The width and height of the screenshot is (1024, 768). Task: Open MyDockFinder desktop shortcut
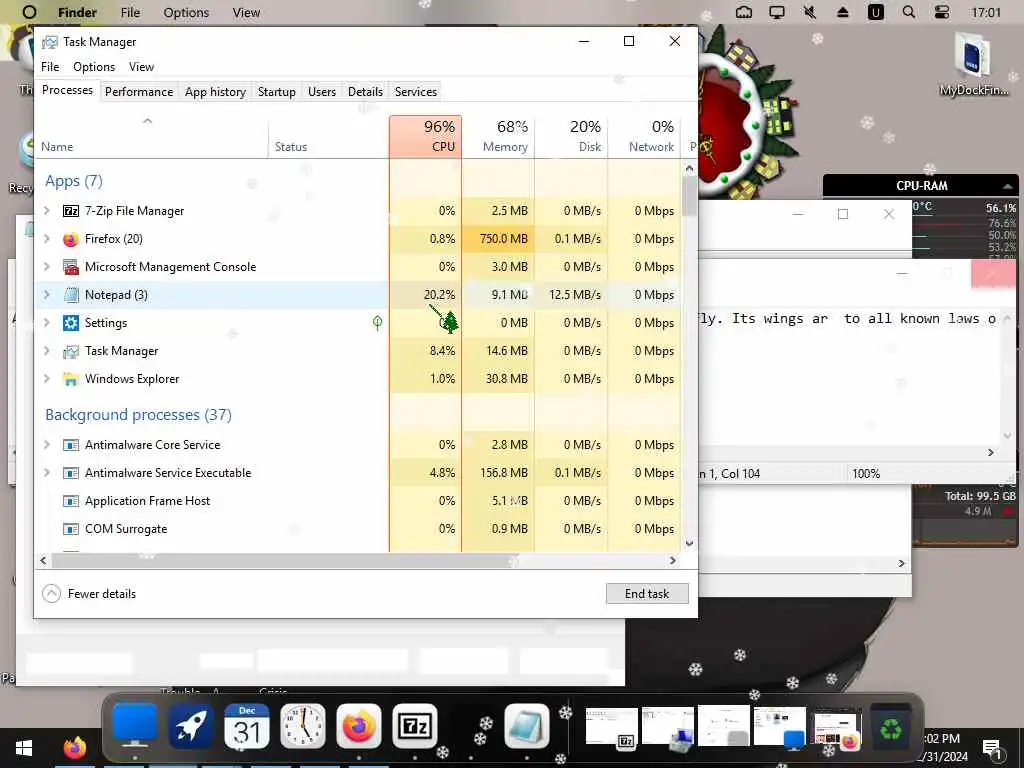click(973, 65)
